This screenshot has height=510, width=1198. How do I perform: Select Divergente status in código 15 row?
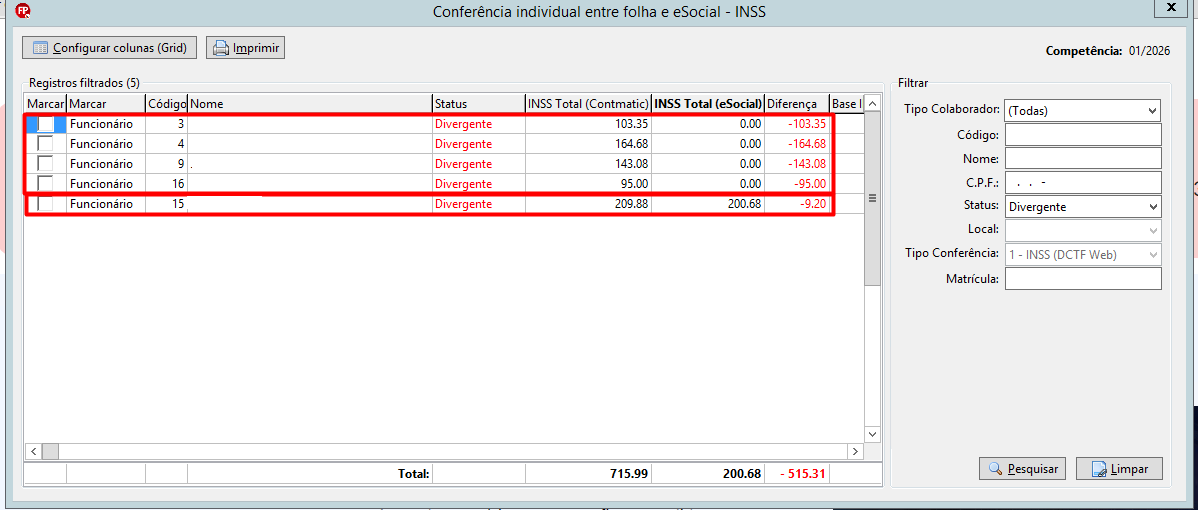pos(463,204)
